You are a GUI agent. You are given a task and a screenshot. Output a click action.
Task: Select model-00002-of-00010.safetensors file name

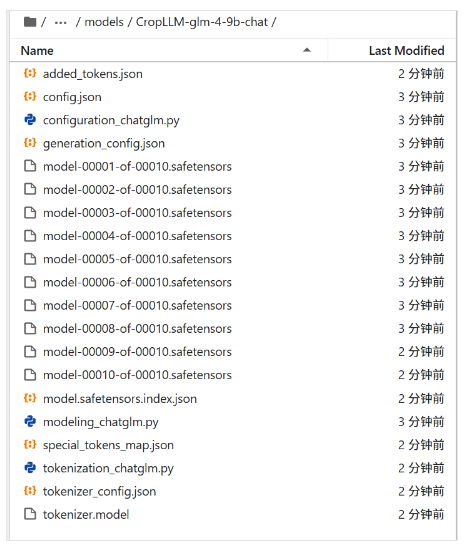[137, 190]
